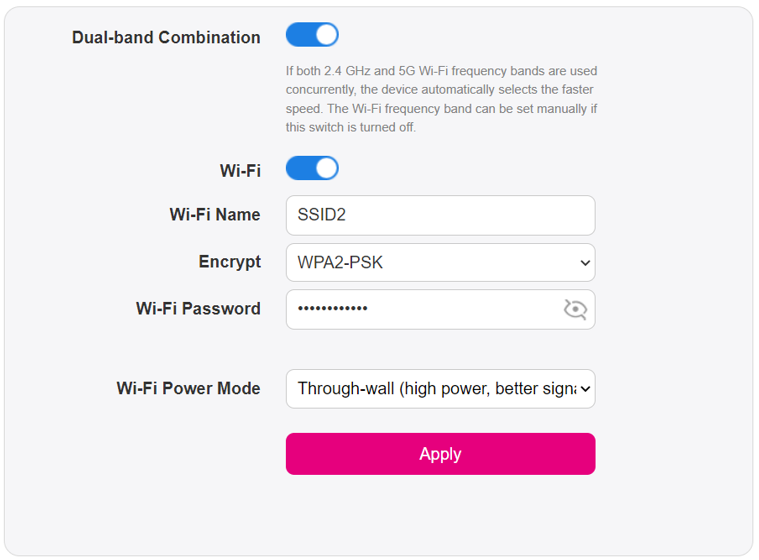Click the Wi-Fi Password label text
Screen dimensions: 759x560
pyautogui.click(x=198, y=308)
